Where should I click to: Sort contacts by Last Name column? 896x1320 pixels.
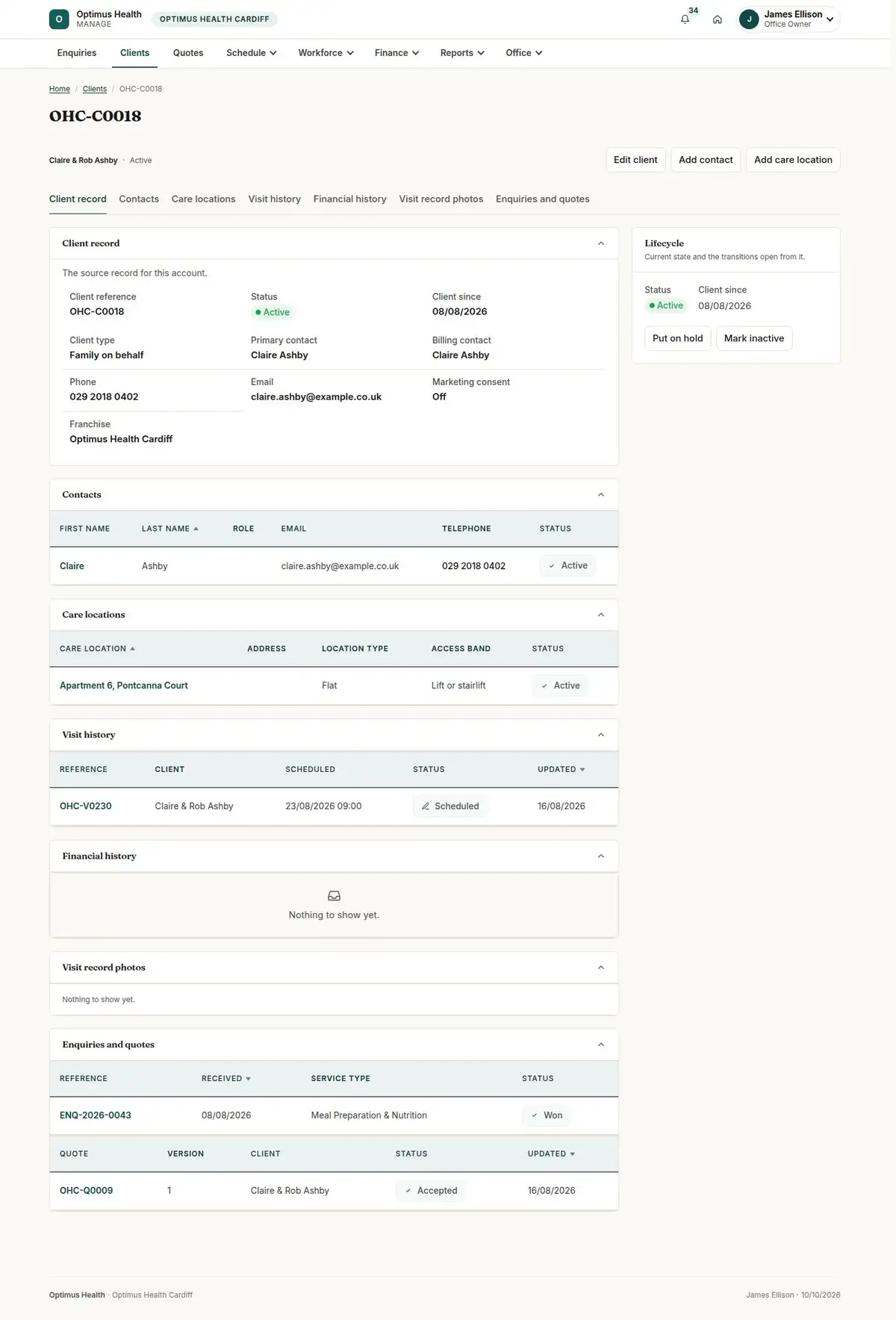click(170, 529)
